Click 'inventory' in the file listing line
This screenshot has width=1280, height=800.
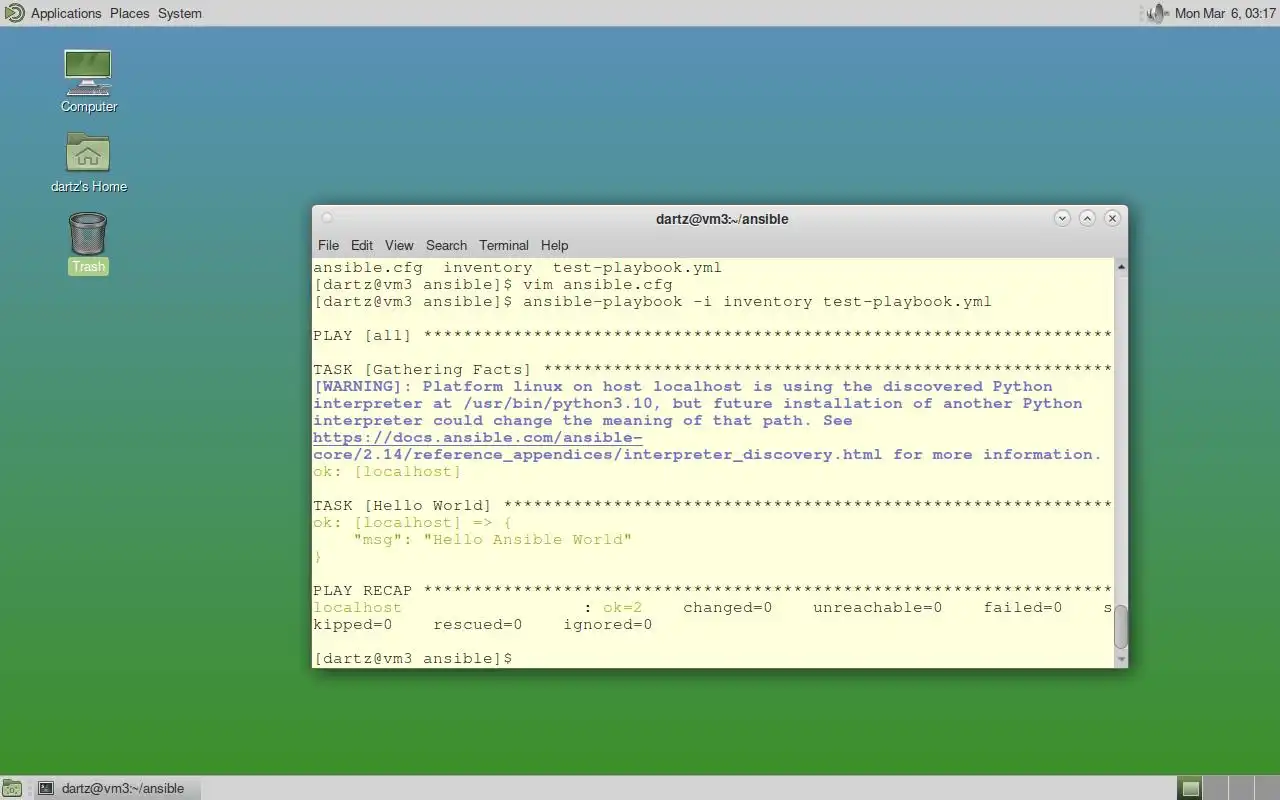(x=487, y=267)
